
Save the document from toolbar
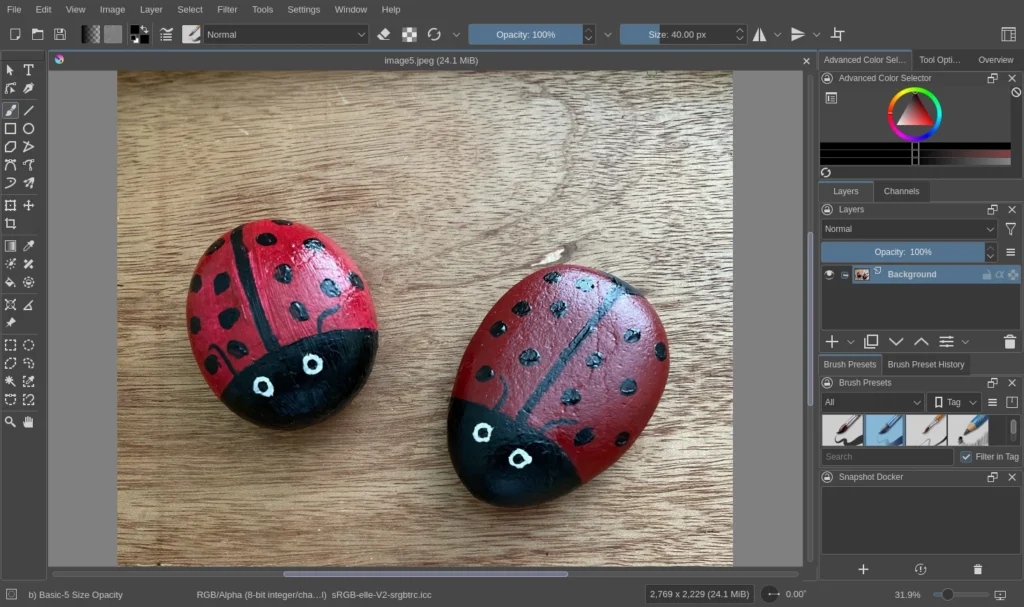click(x=60, y=35)
